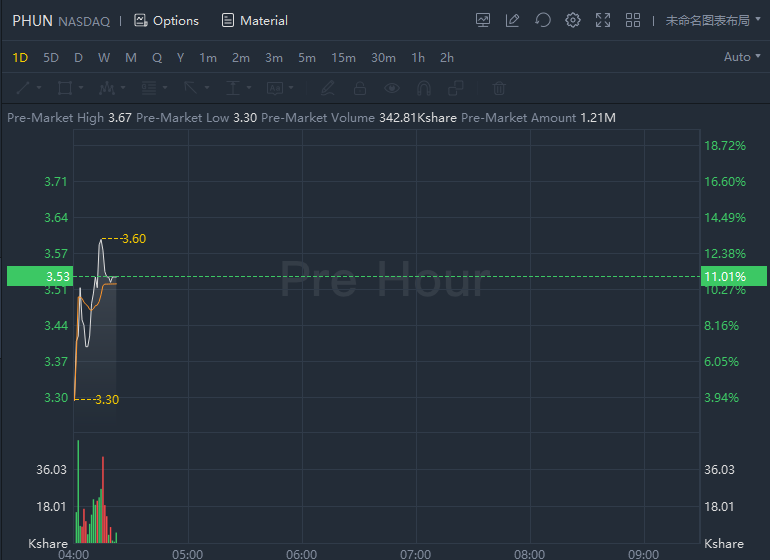
Task: Click the current price label 3.53
Action: click(40, 276)
